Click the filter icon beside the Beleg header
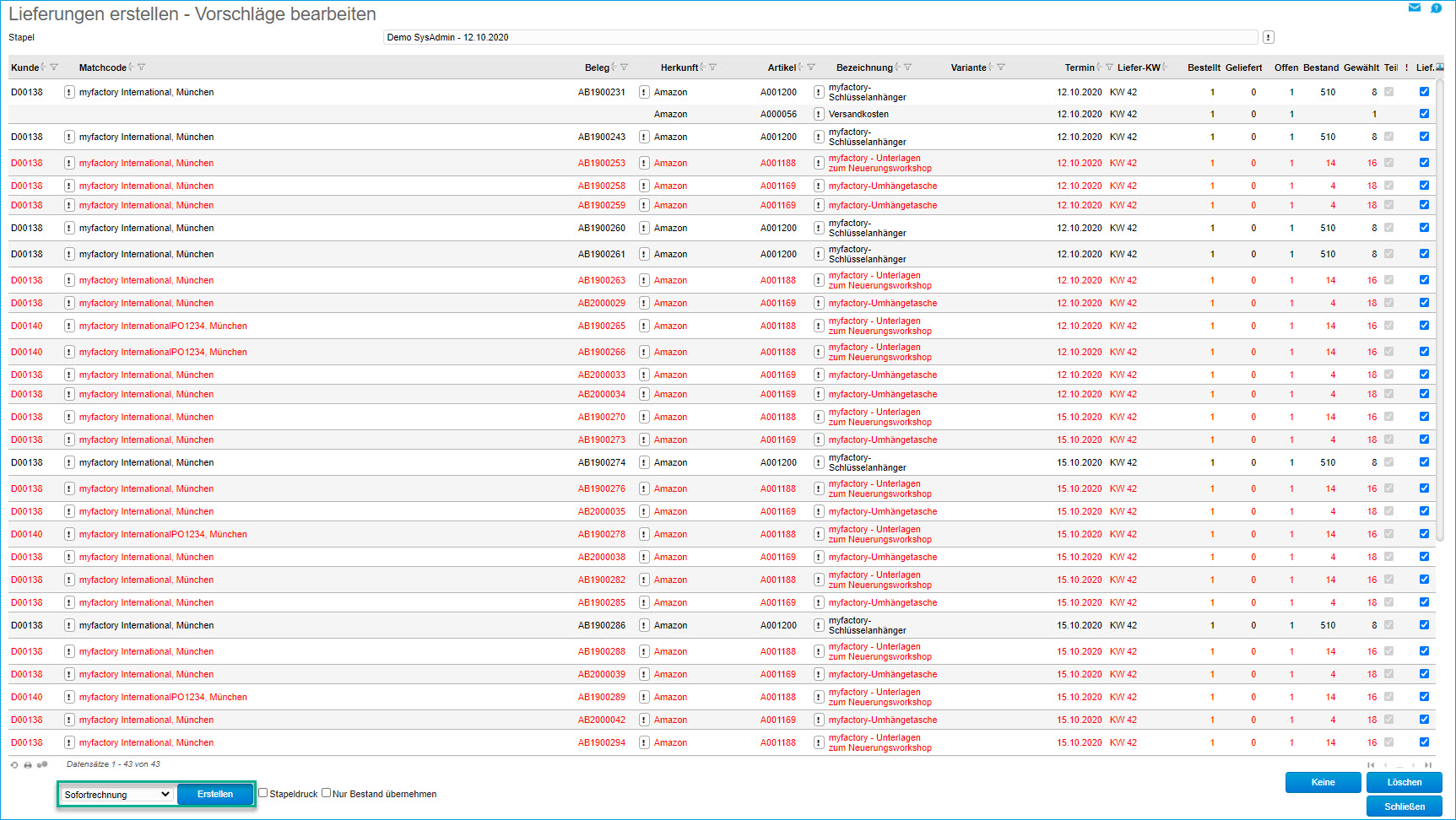Viewport: 1456px width, 820px height. click(624, 67)
